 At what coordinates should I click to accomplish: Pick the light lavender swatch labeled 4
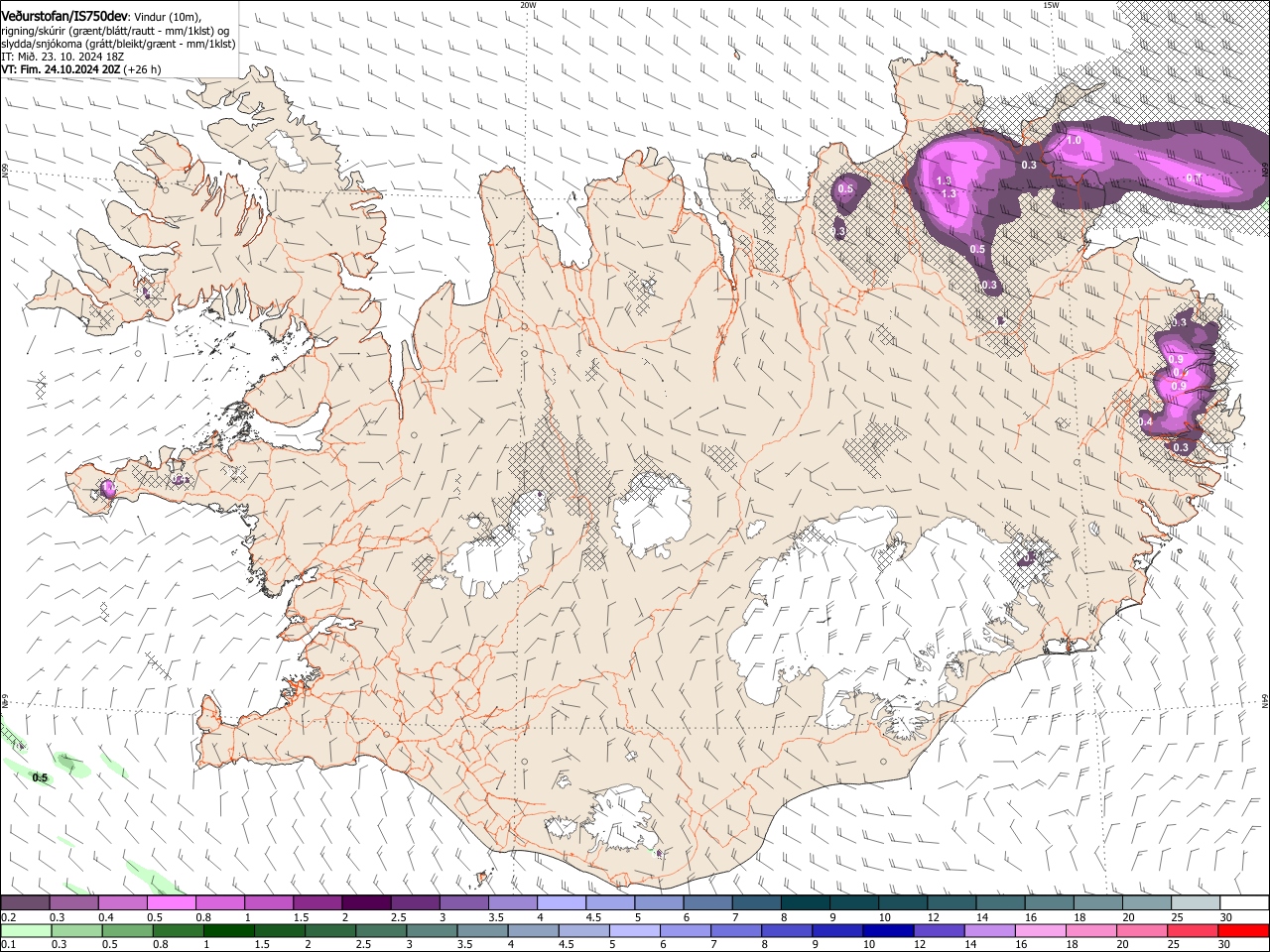click(x=562, y=903)
